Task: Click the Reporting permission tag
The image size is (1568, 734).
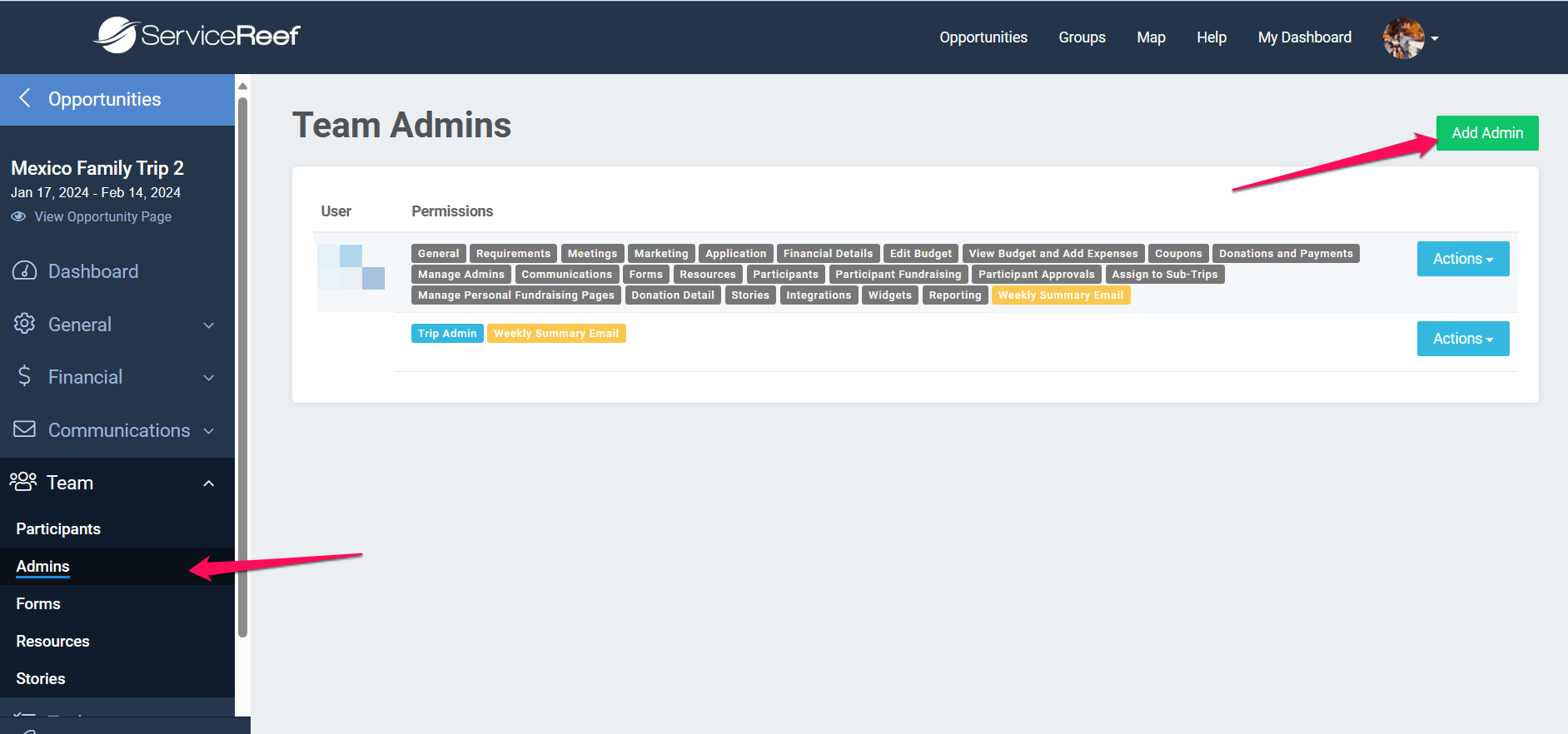Action: (955, 295)
